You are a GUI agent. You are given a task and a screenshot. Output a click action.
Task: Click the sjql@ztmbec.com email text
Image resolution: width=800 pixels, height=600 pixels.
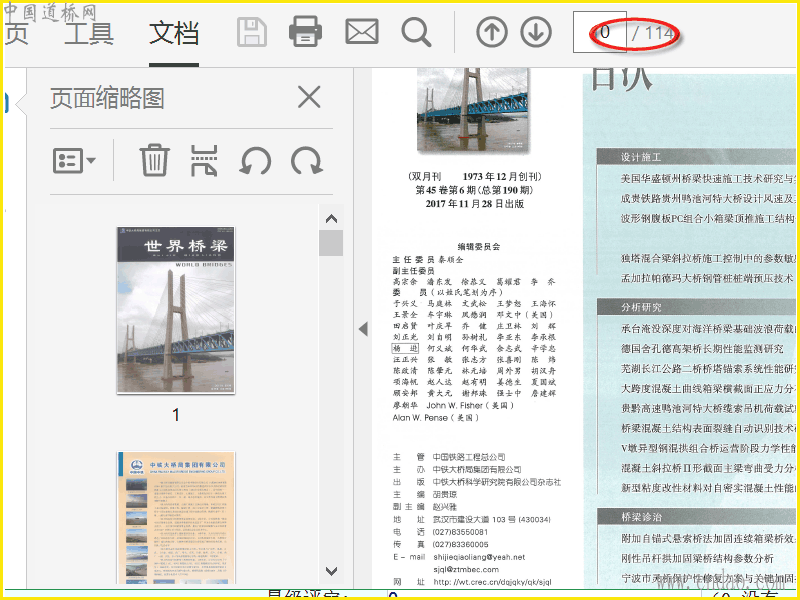click(x=466, y=569)
